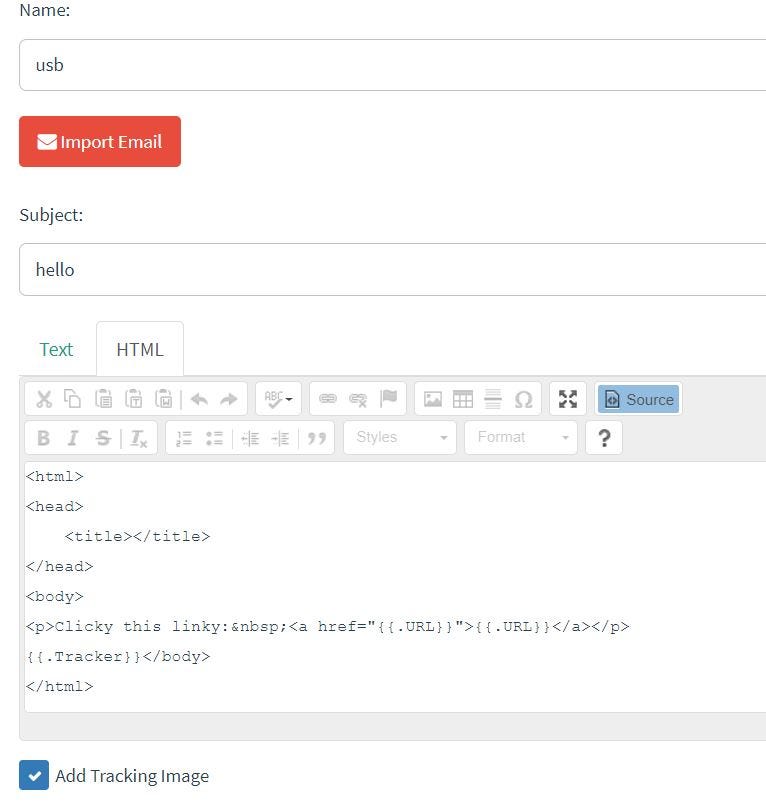Image resolution: width=766 pixels, height=806 pixels.
Task: Click the Maximize editor icon
Action: [x=568, y=399]
